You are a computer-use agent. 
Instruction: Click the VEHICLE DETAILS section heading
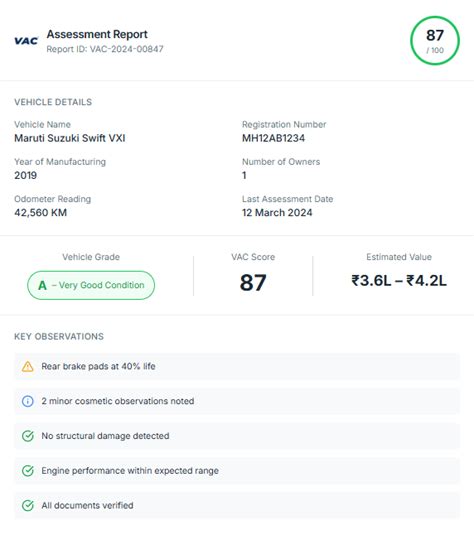coord(53,102)
